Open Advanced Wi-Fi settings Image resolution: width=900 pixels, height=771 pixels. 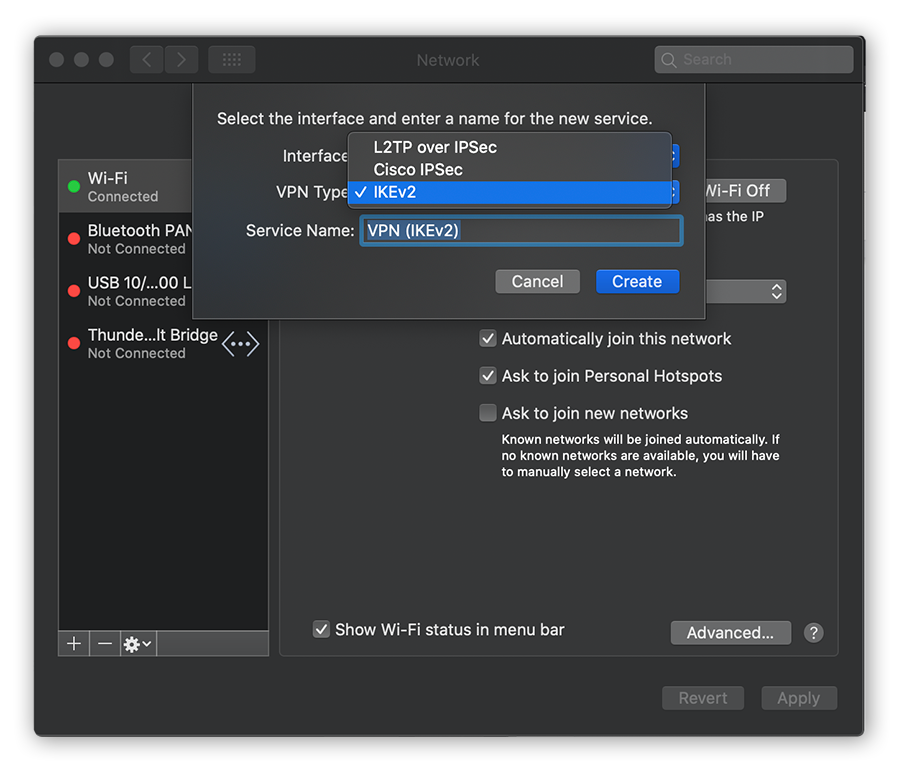[x=730, y=633]
